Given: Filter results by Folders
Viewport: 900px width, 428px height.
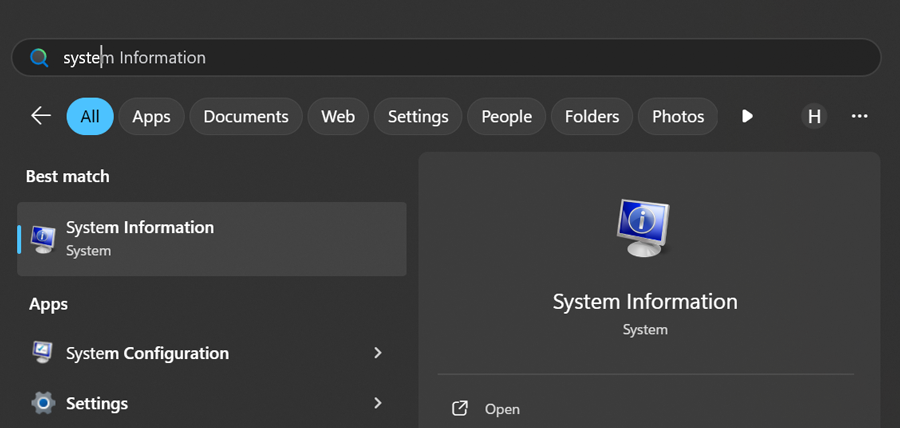Looking at the screenshot, I should tap(592, 117).
